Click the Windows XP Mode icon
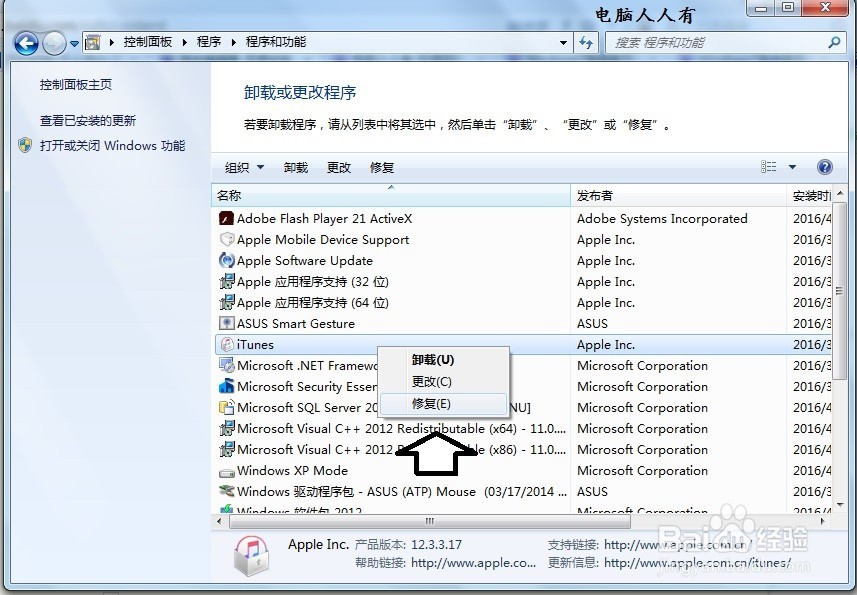Image resolution: width=857 pixels, height=595 pixels. click(x=226, y=471)
